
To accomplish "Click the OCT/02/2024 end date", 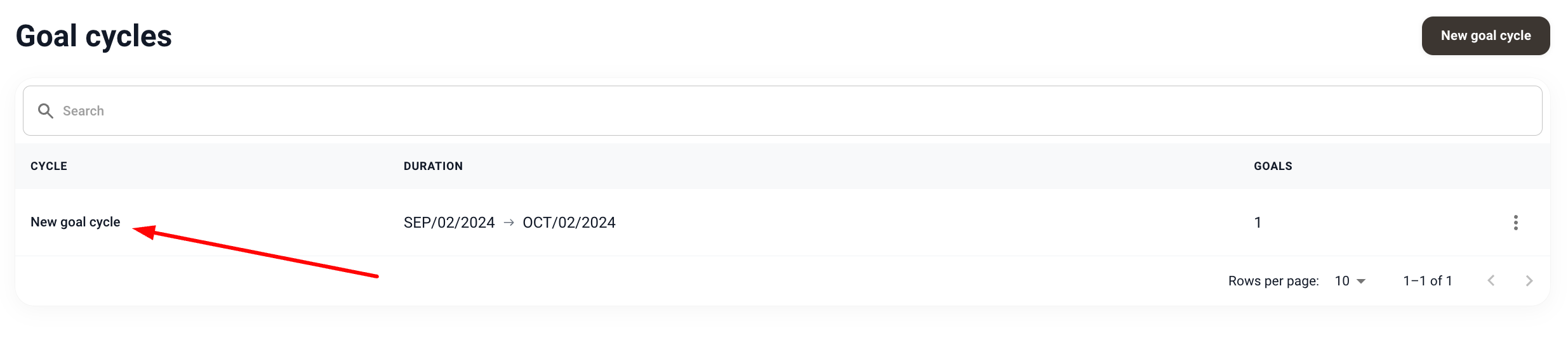I will pyautogui.click(x=569, y=223).
